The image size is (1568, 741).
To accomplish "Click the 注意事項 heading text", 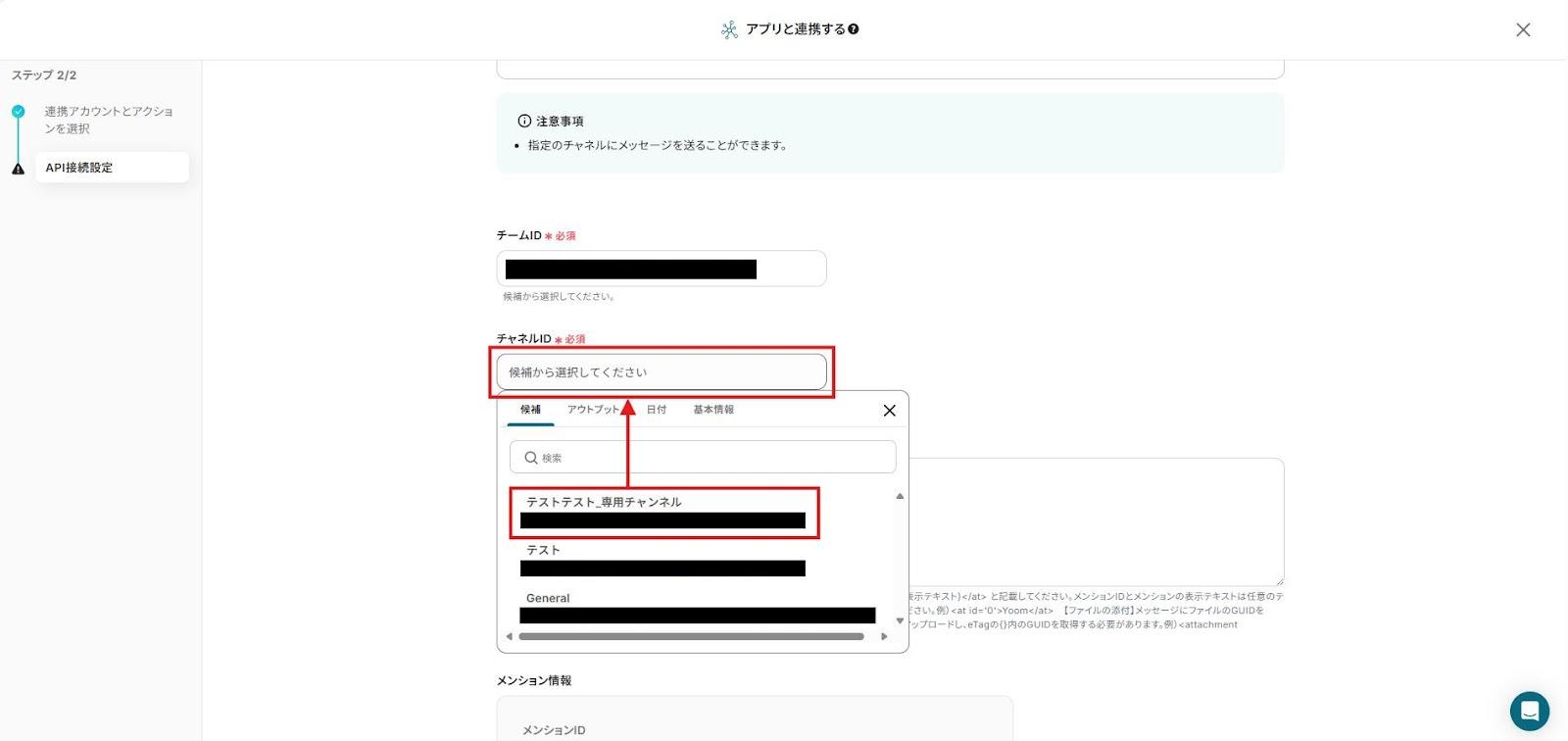I will tap(560, 122).
